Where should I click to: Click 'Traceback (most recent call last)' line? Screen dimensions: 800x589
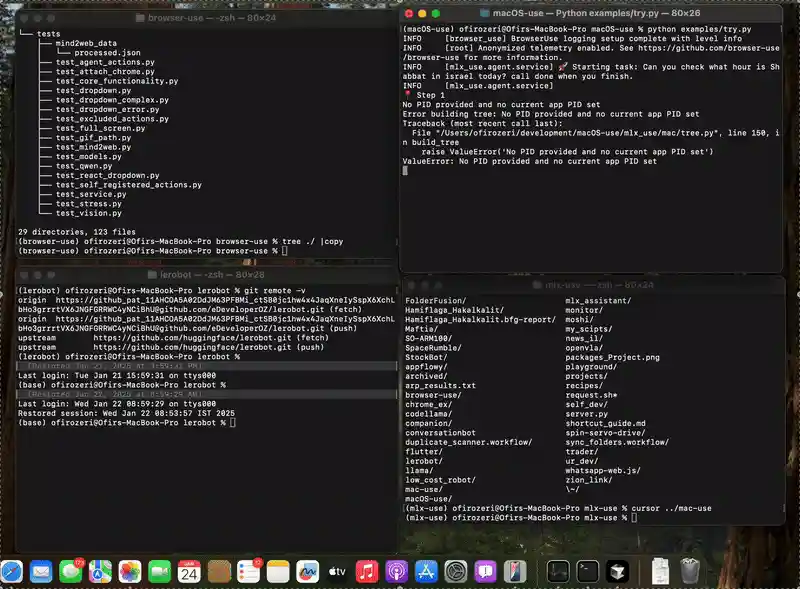coord(482,124)
